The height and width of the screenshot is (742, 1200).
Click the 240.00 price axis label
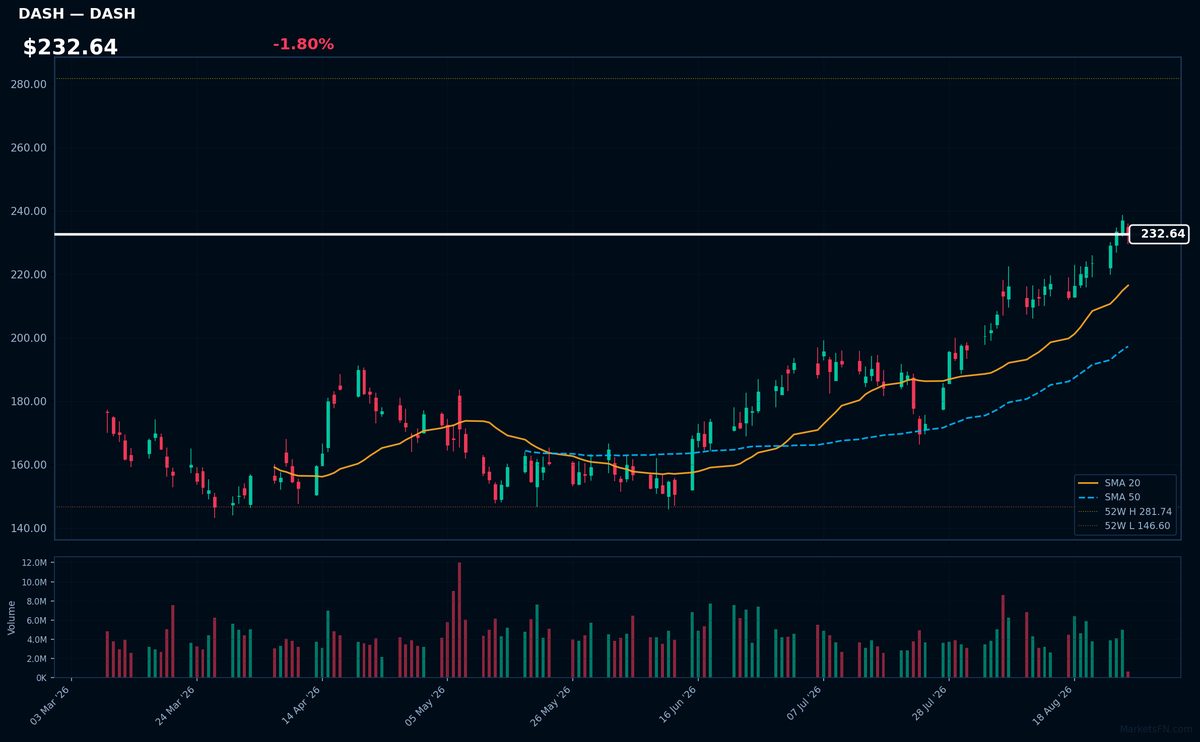[x=29, y=211]
